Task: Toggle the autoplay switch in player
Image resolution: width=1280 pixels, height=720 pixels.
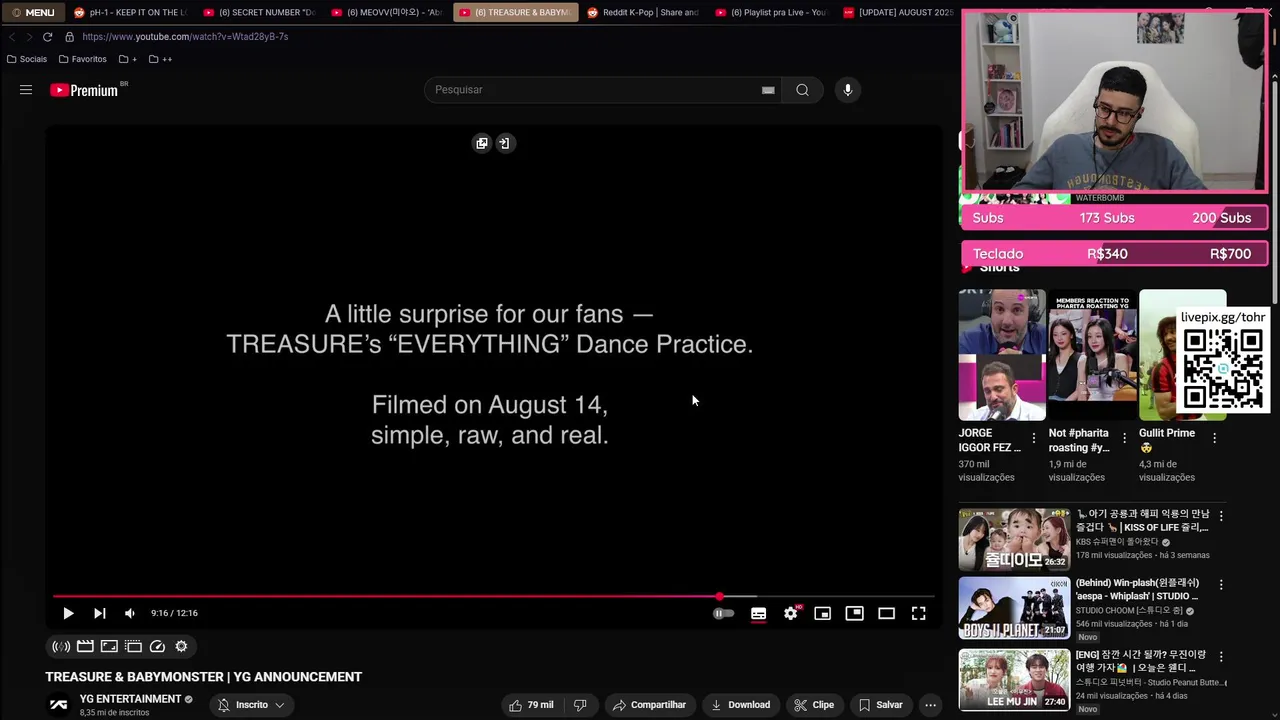Action: [x=723, y=613]
